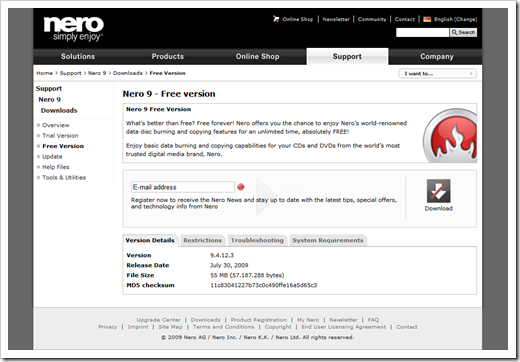Open Imprint footer link
The image size is (520, 362).
[138, 327]
